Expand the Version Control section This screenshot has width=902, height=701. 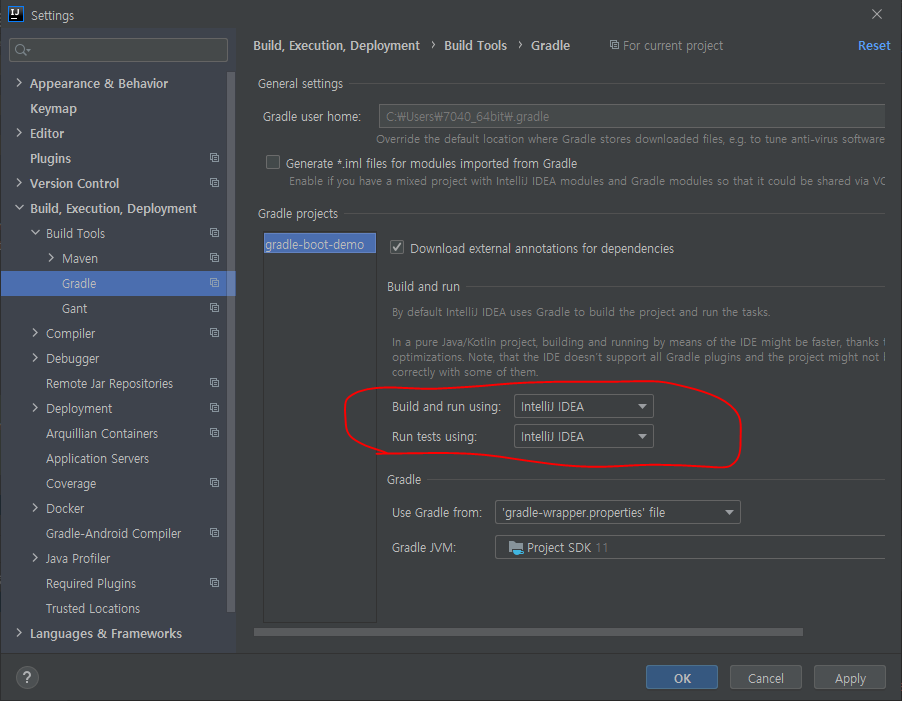[x=19, y=183]
